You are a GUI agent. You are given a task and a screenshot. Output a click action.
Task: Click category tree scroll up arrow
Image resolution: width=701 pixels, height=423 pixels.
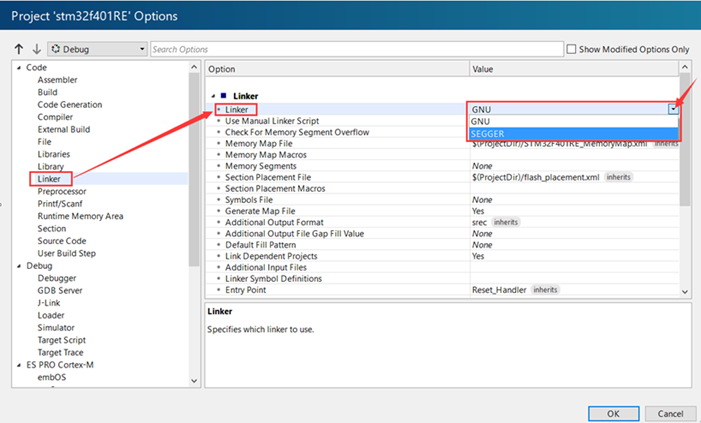coord(194,67)
